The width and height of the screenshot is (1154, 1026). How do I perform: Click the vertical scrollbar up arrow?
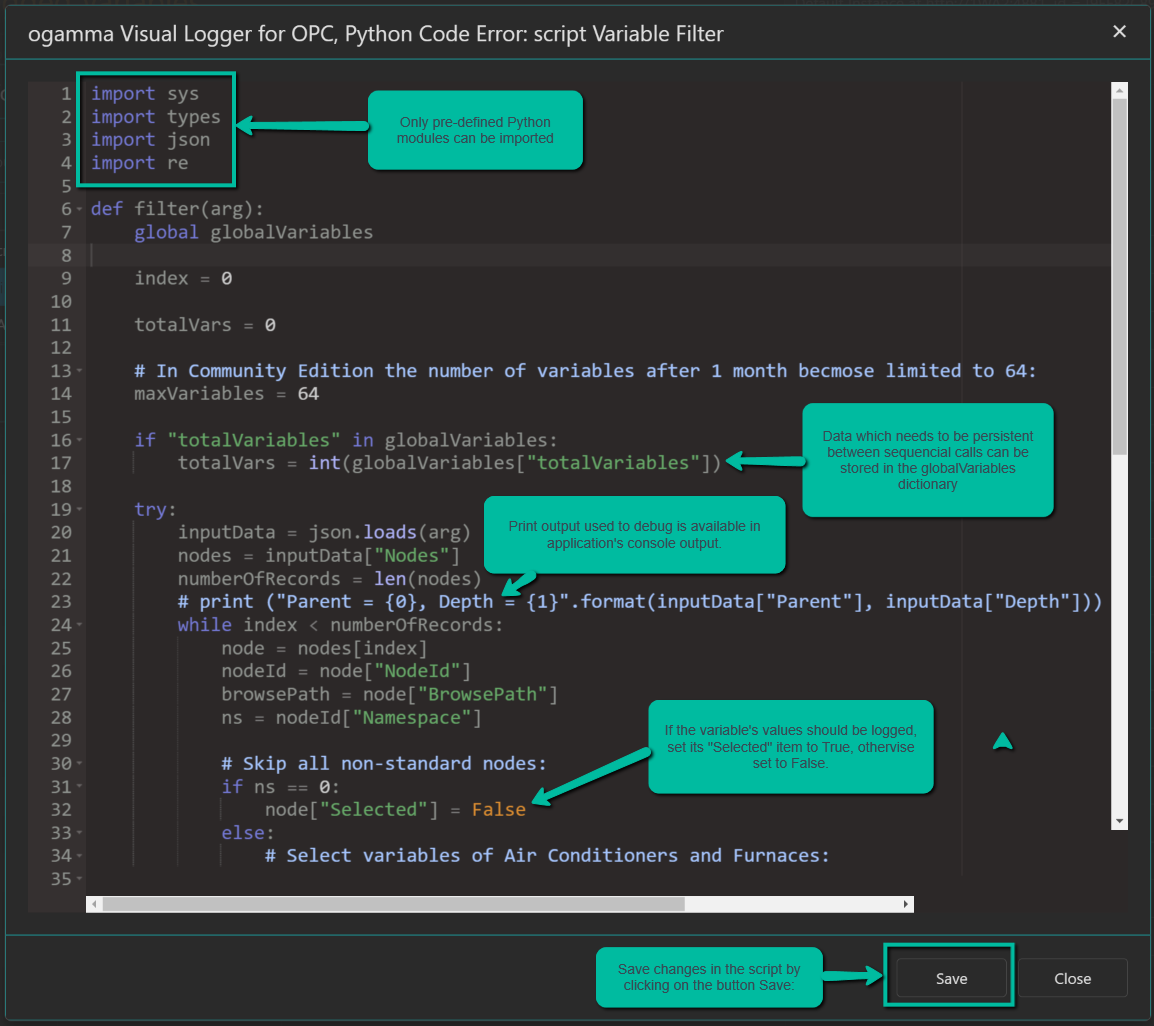point(1120,90)
